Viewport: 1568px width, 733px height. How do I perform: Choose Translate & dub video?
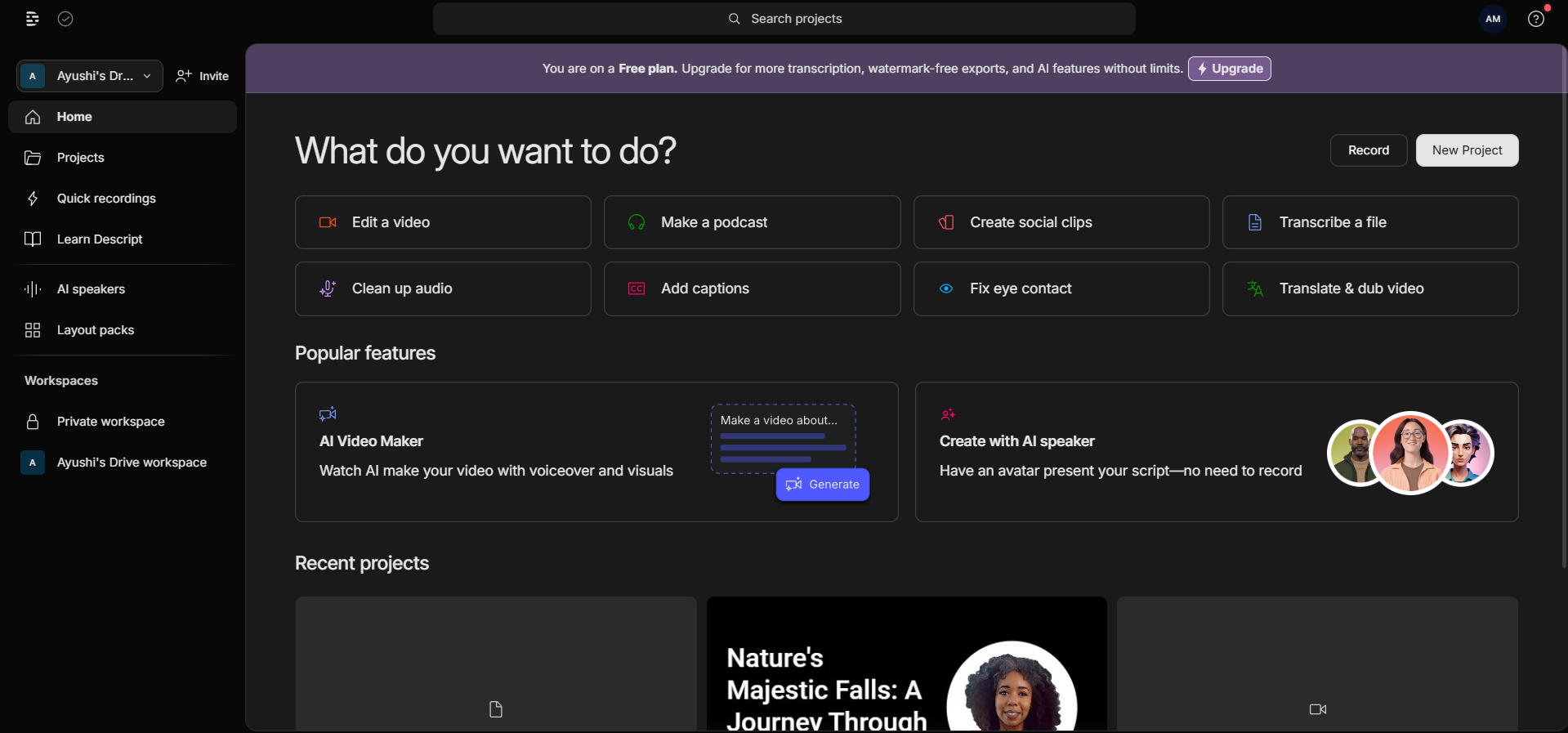pos(1370,288)
